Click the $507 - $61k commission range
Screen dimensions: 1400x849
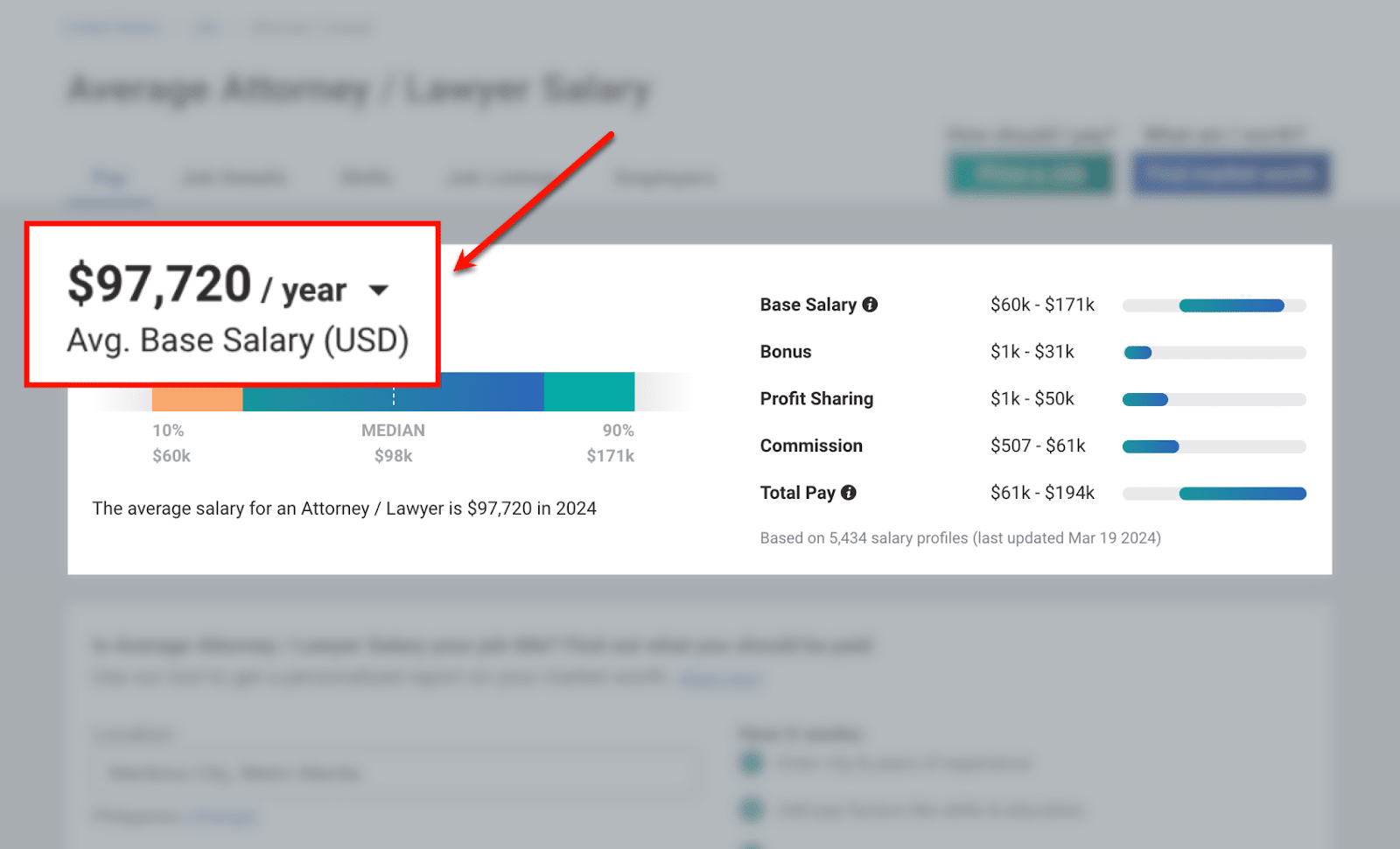coord(1038,446)
